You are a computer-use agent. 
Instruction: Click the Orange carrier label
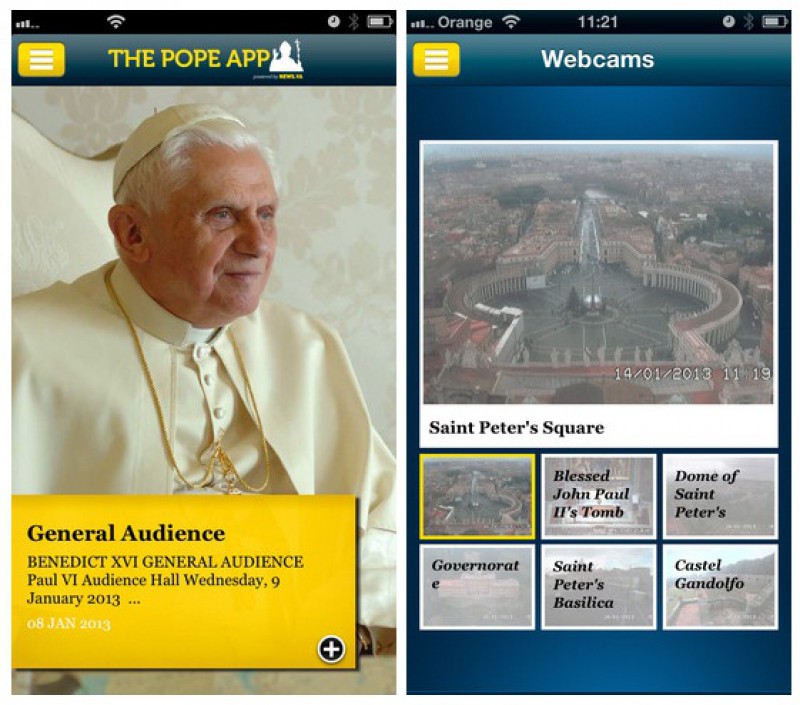click(465, 22)
